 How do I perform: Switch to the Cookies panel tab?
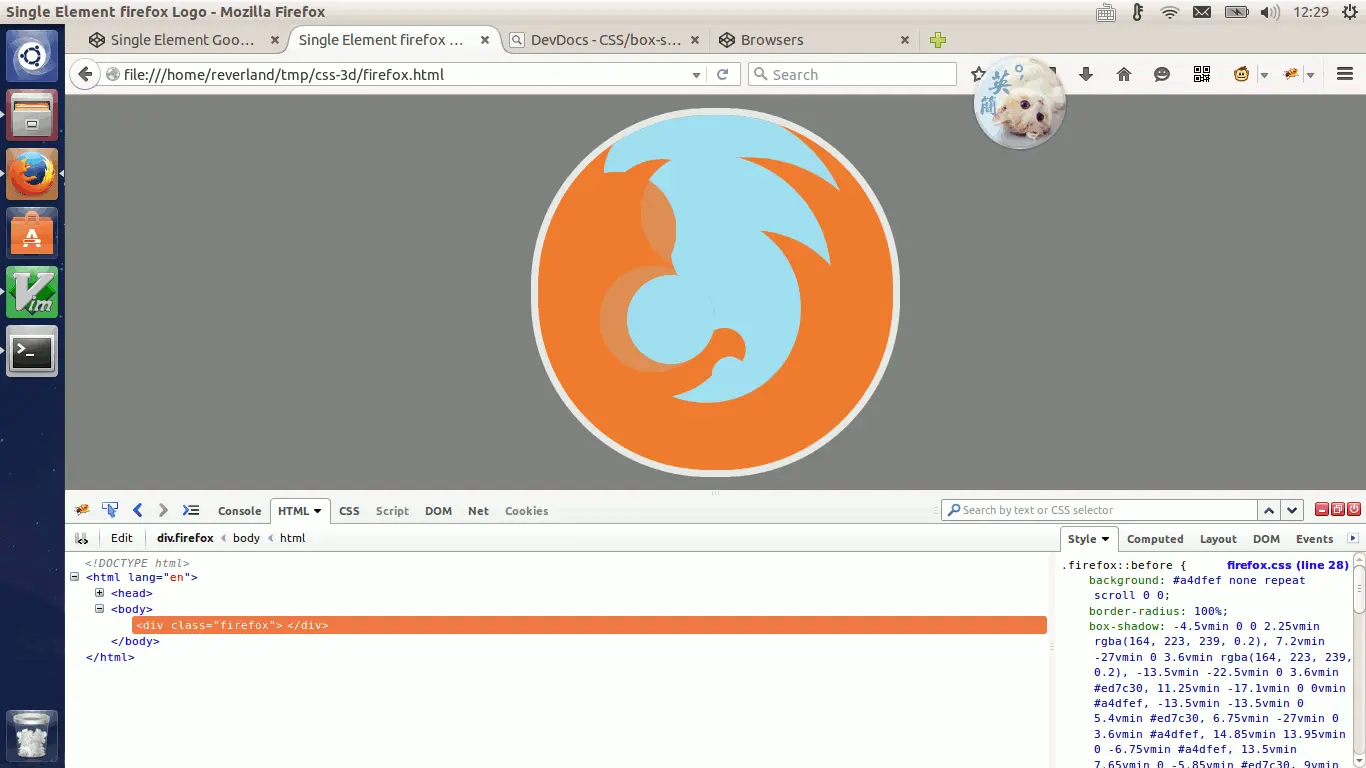(526, 511)
